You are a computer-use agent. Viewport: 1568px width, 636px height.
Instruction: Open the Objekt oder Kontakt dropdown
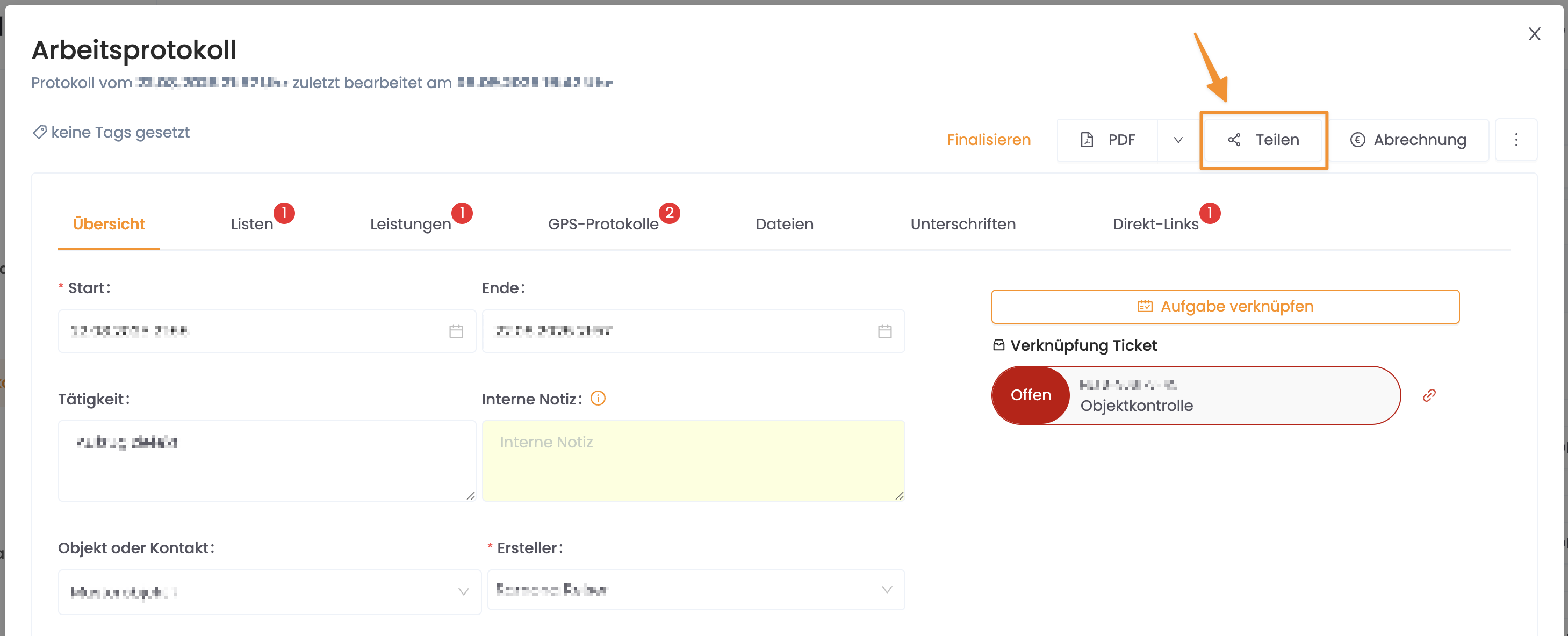coord(269,591)
